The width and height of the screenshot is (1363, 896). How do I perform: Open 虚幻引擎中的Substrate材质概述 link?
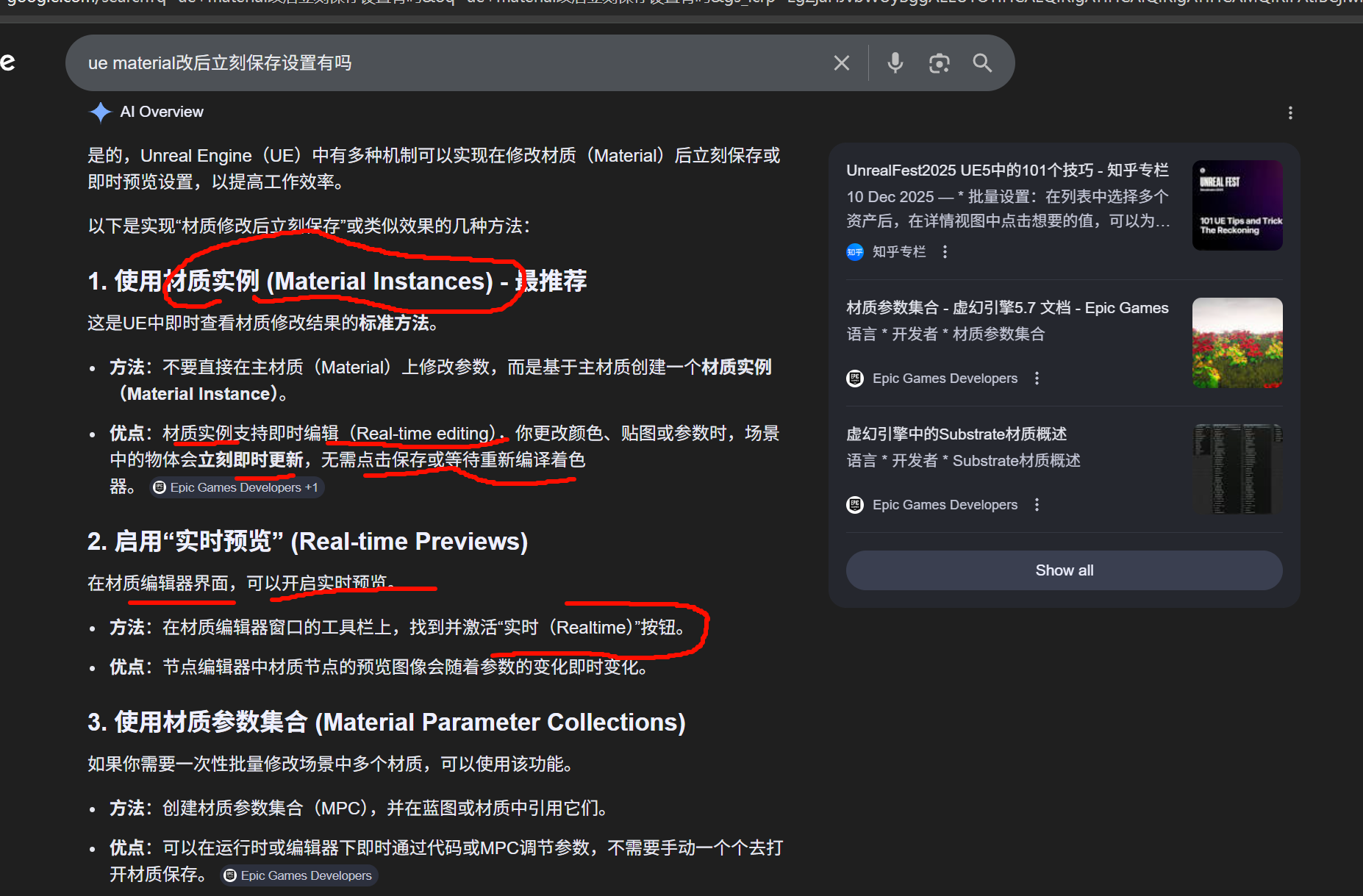coord(956,434)
